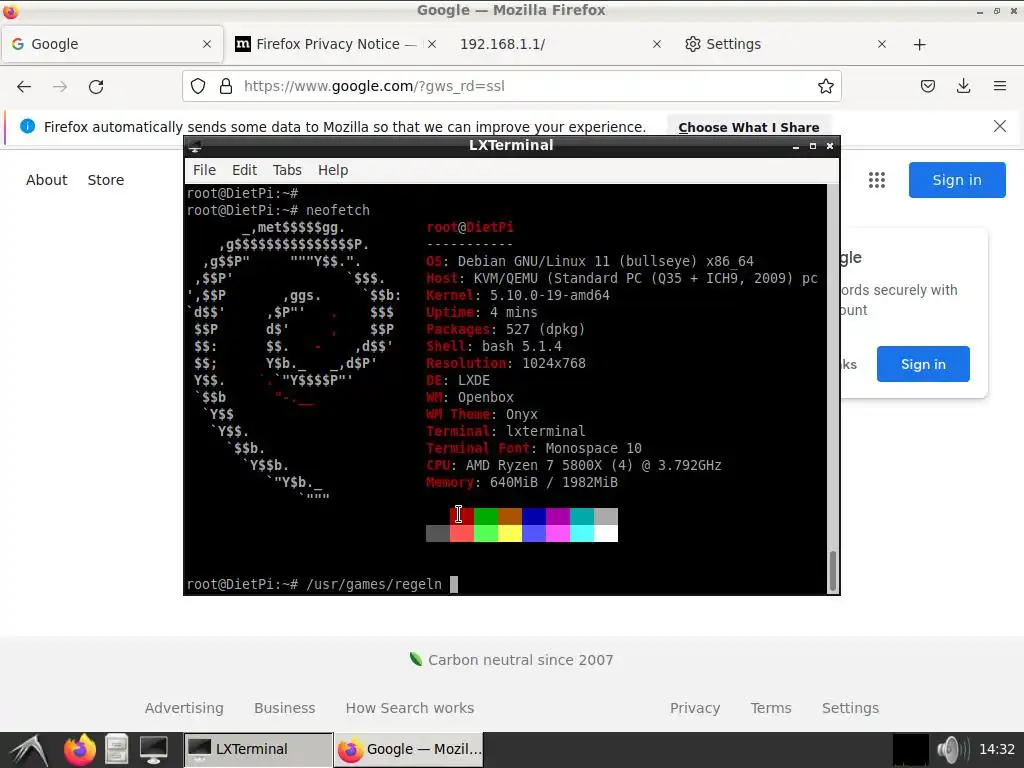Screen dimensions: 1024x768
Task: Bookmark this page with the star
Action: pos(825,86)
